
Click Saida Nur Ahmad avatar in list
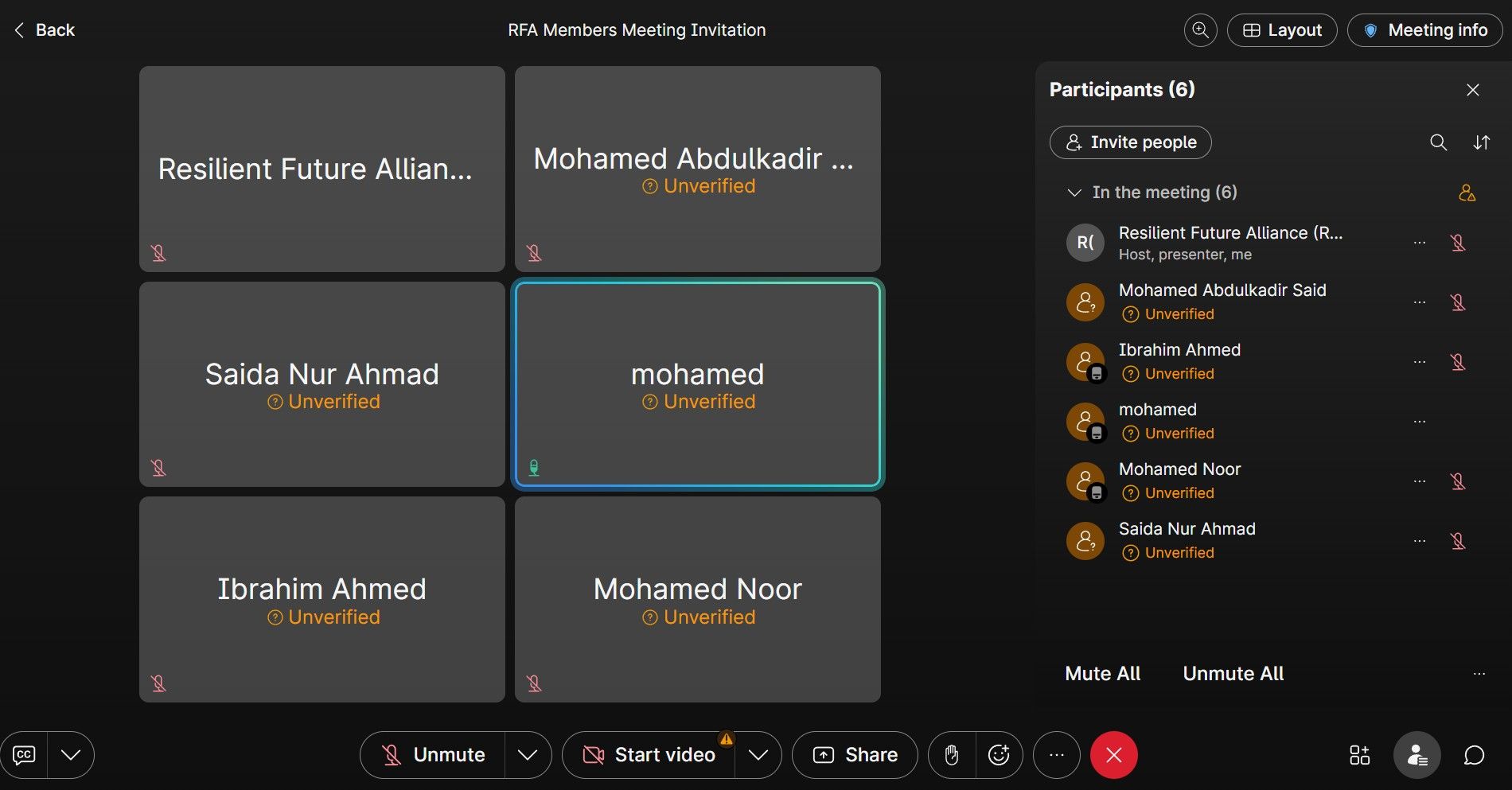[x=1085, y=541]
